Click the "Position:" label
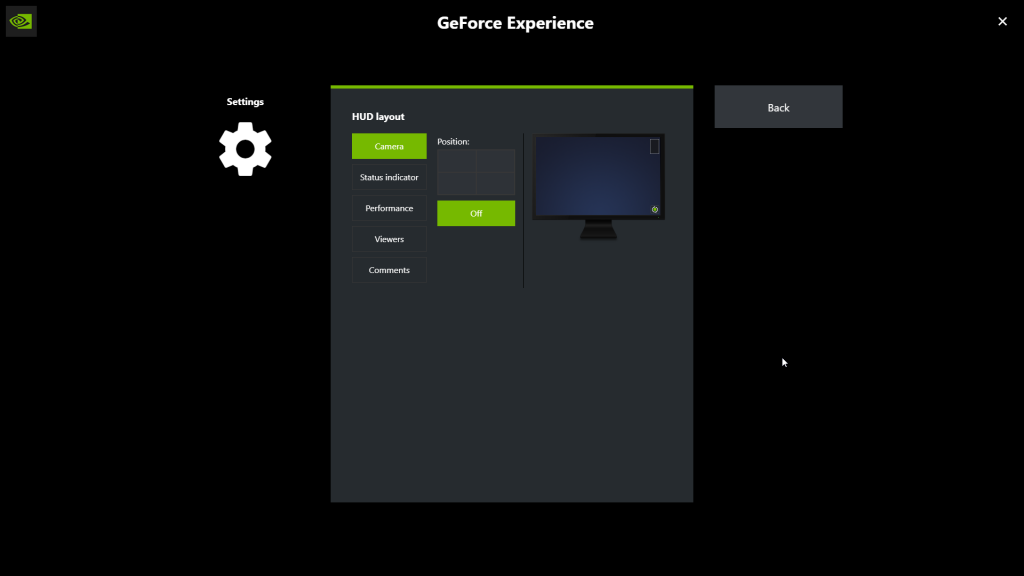 tap(453, 142)
